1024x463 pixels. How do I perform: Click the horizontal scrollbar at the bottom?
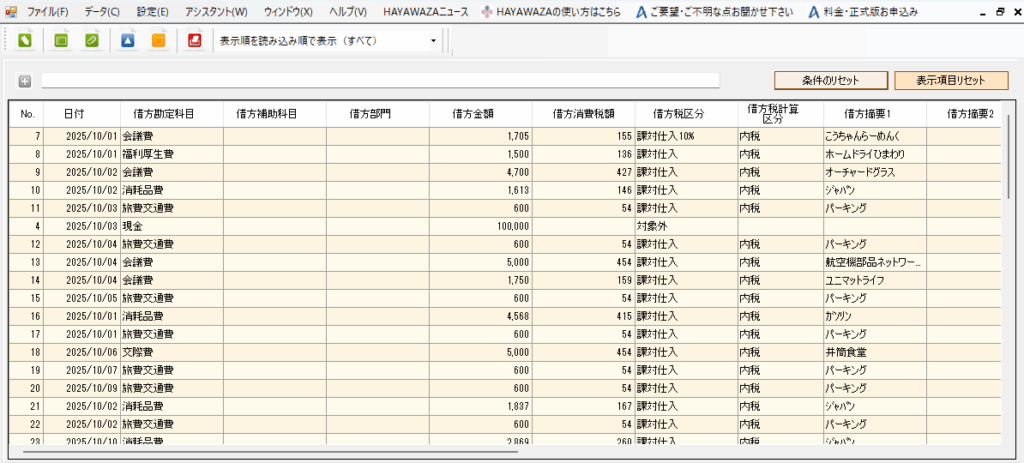(x=270, y=452)
